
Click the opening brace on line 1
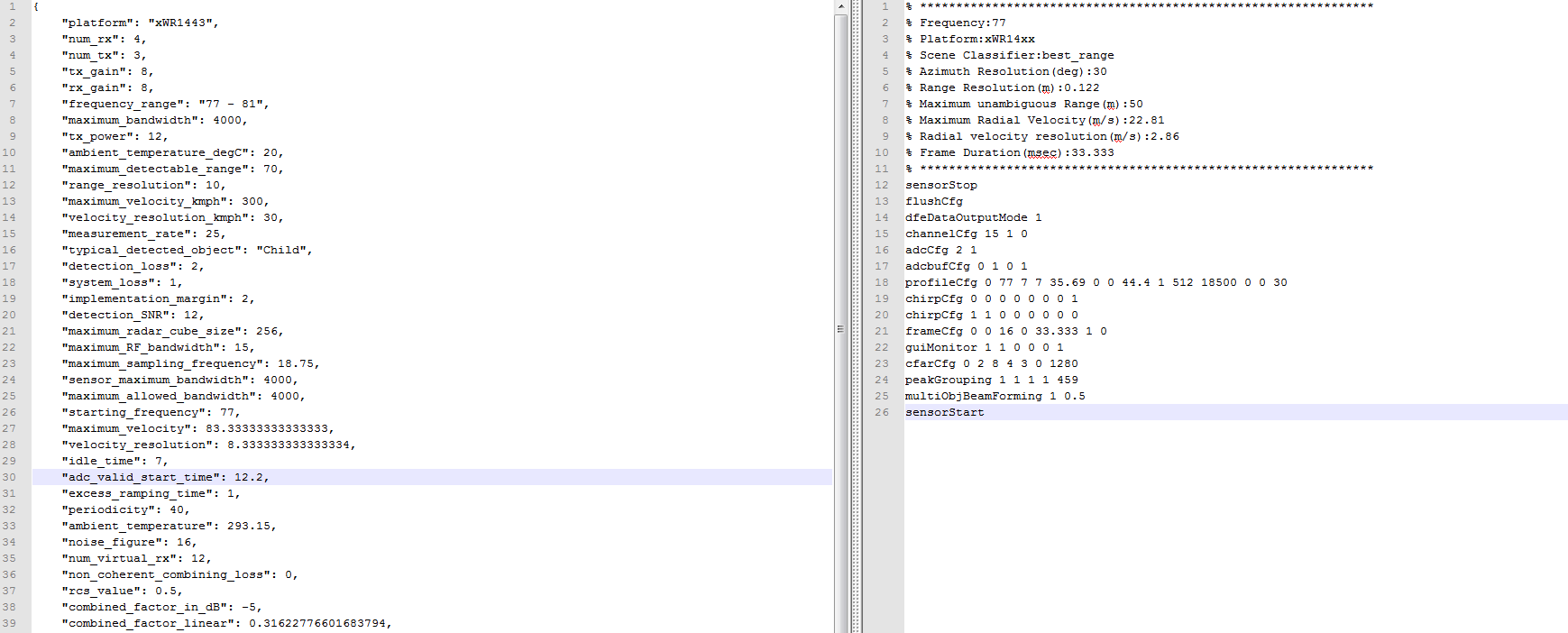36,6
